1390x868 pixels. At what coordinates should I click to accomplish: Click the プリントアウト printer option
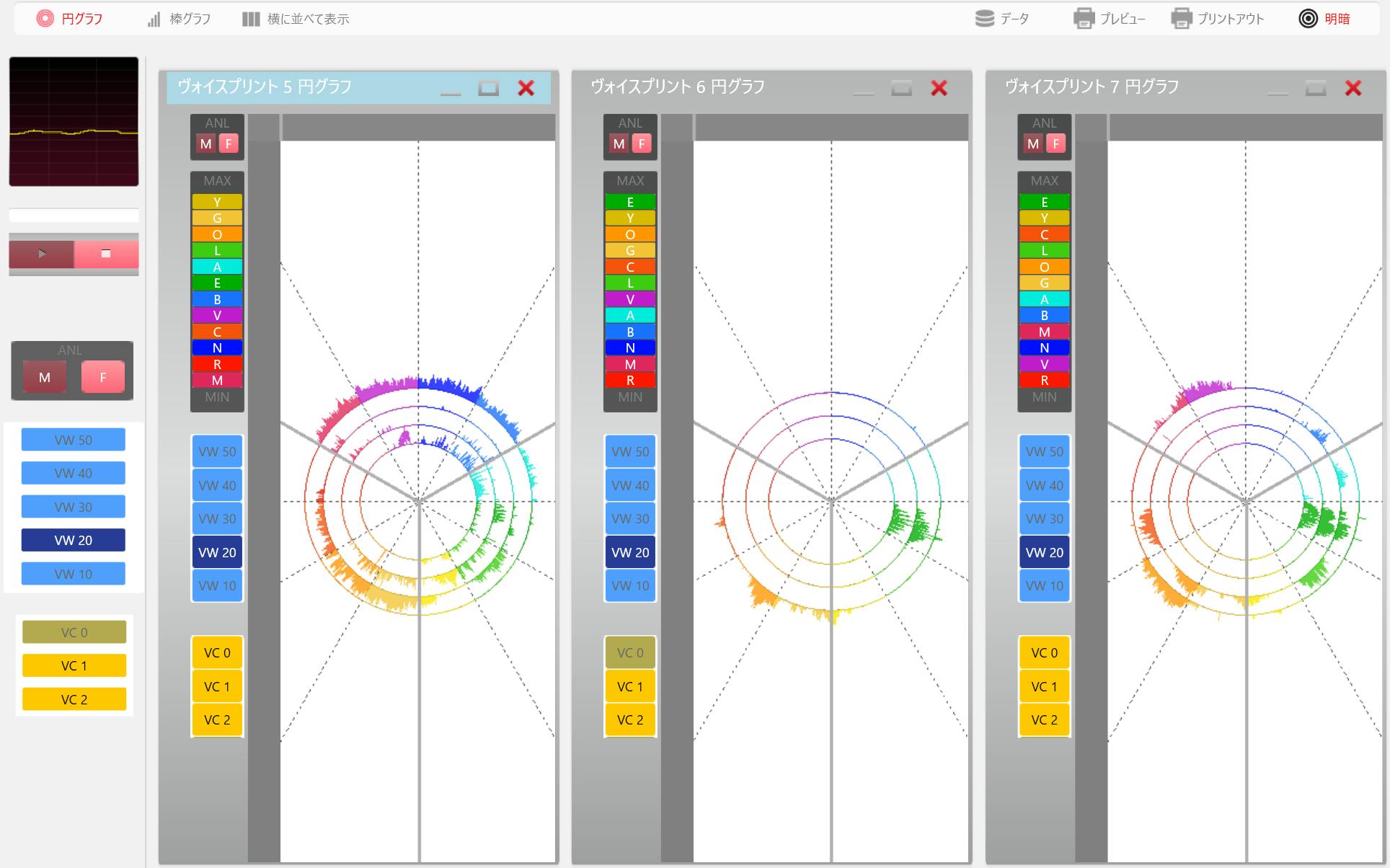point(1218,19)
